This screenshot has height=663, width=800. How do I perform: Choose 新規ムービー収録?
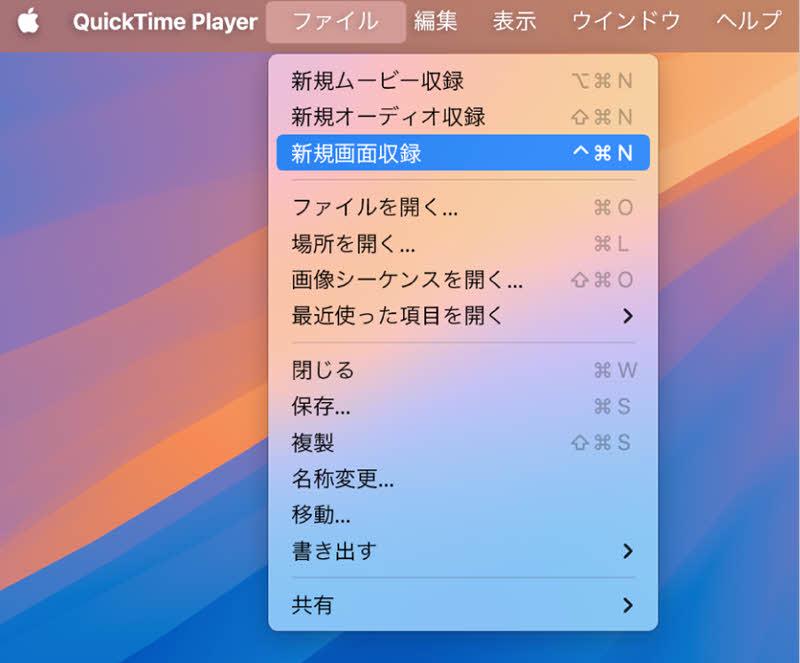pos(463,81)
